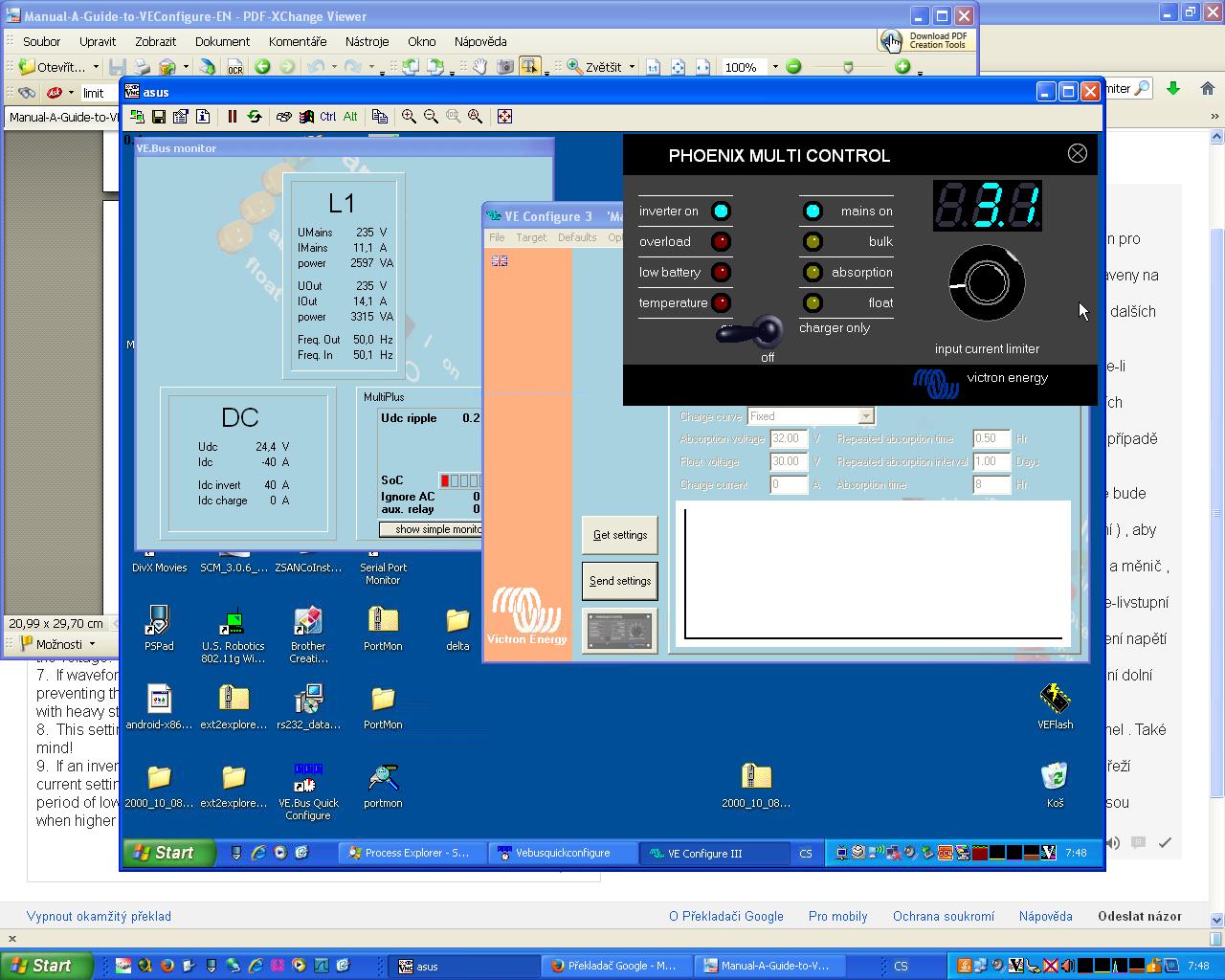Image resolution: width=1225 pixels, height=980 pixels.
Task: Select the hand tool in PDF toolbar
Action: [x=479, y=67]
